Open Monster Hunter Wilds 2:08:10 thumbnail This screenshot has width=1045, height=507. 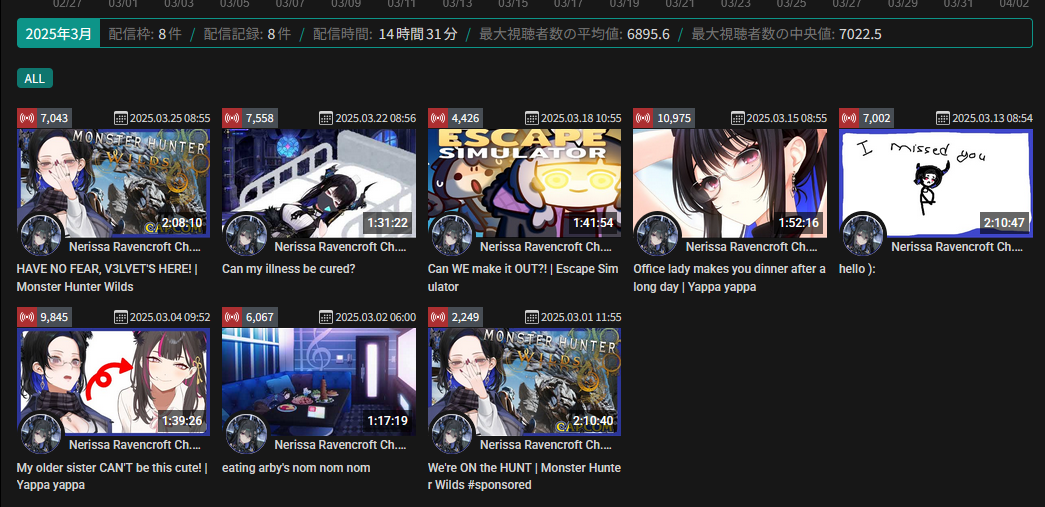[113, 183]
